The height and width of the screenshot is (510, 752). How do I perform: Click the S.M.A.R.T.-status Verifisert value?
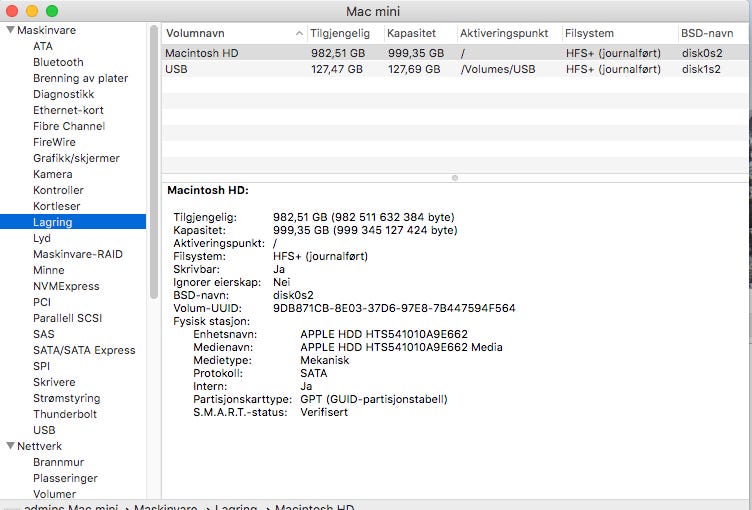click(324, 412)
